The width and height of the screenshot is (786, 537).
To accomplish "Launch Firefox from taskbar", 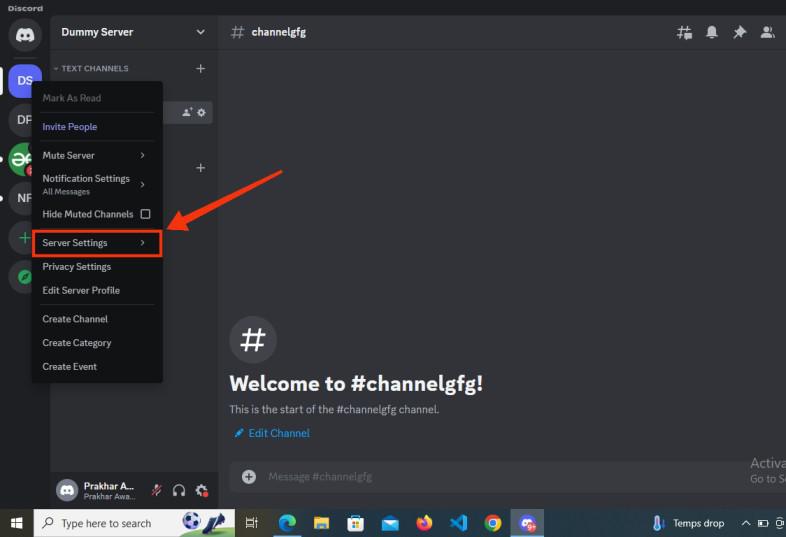I will click(x=424, y=523).
